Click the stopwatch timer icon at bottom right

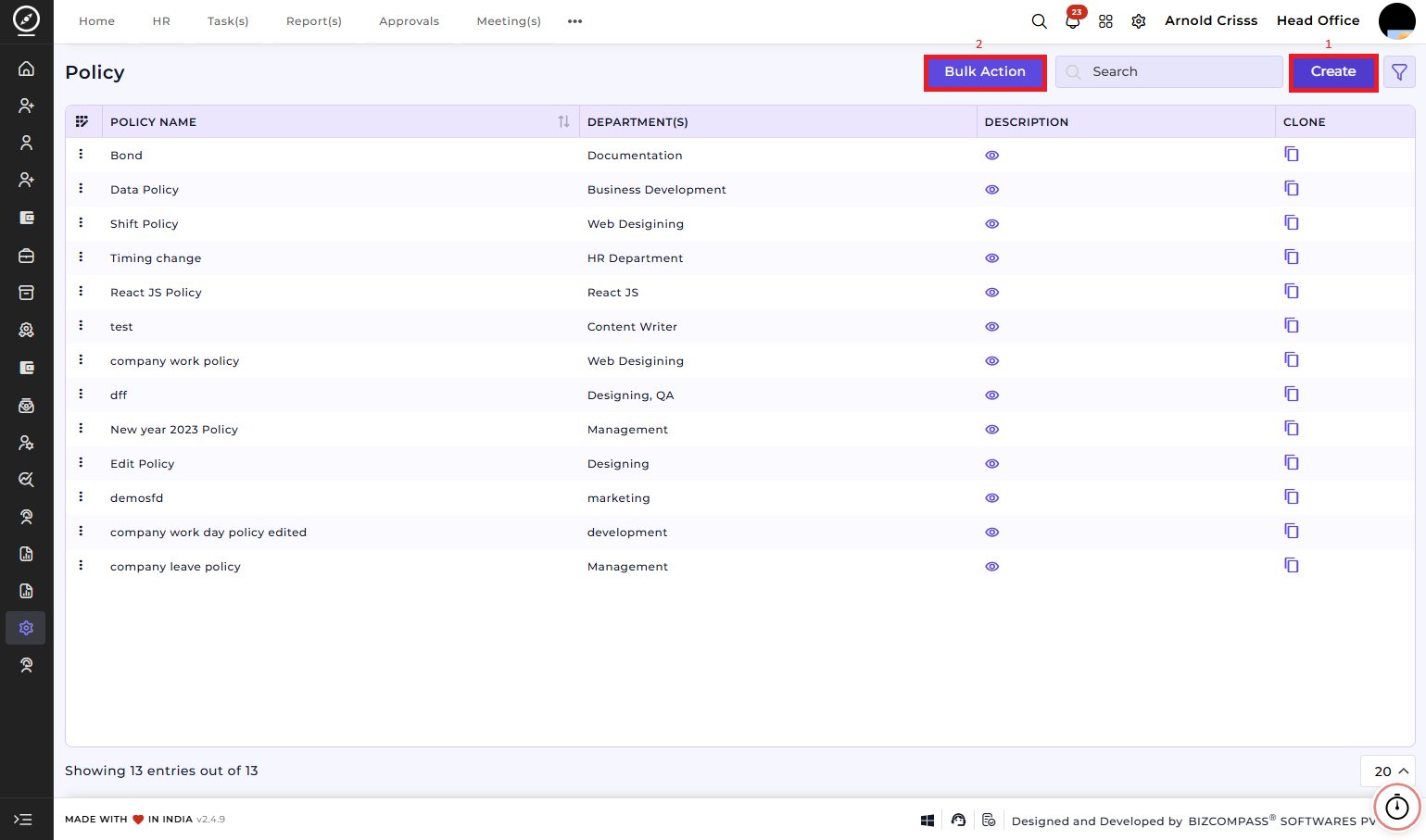click(1397, 808)
